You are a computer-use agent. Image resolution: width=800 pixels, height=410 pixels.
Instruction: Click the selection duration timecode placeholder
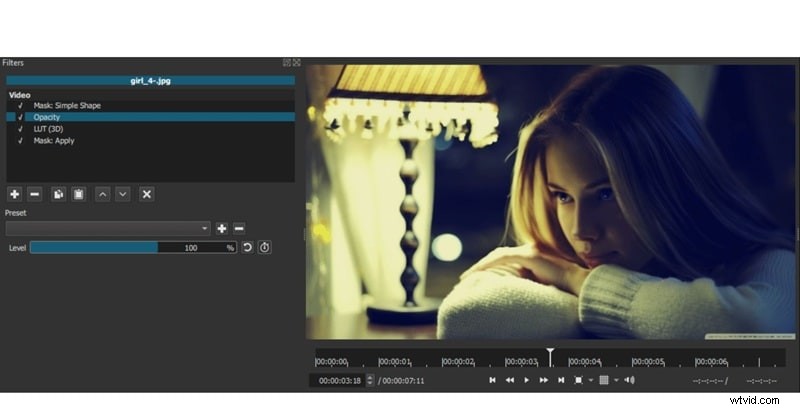[x=761, y=380]
